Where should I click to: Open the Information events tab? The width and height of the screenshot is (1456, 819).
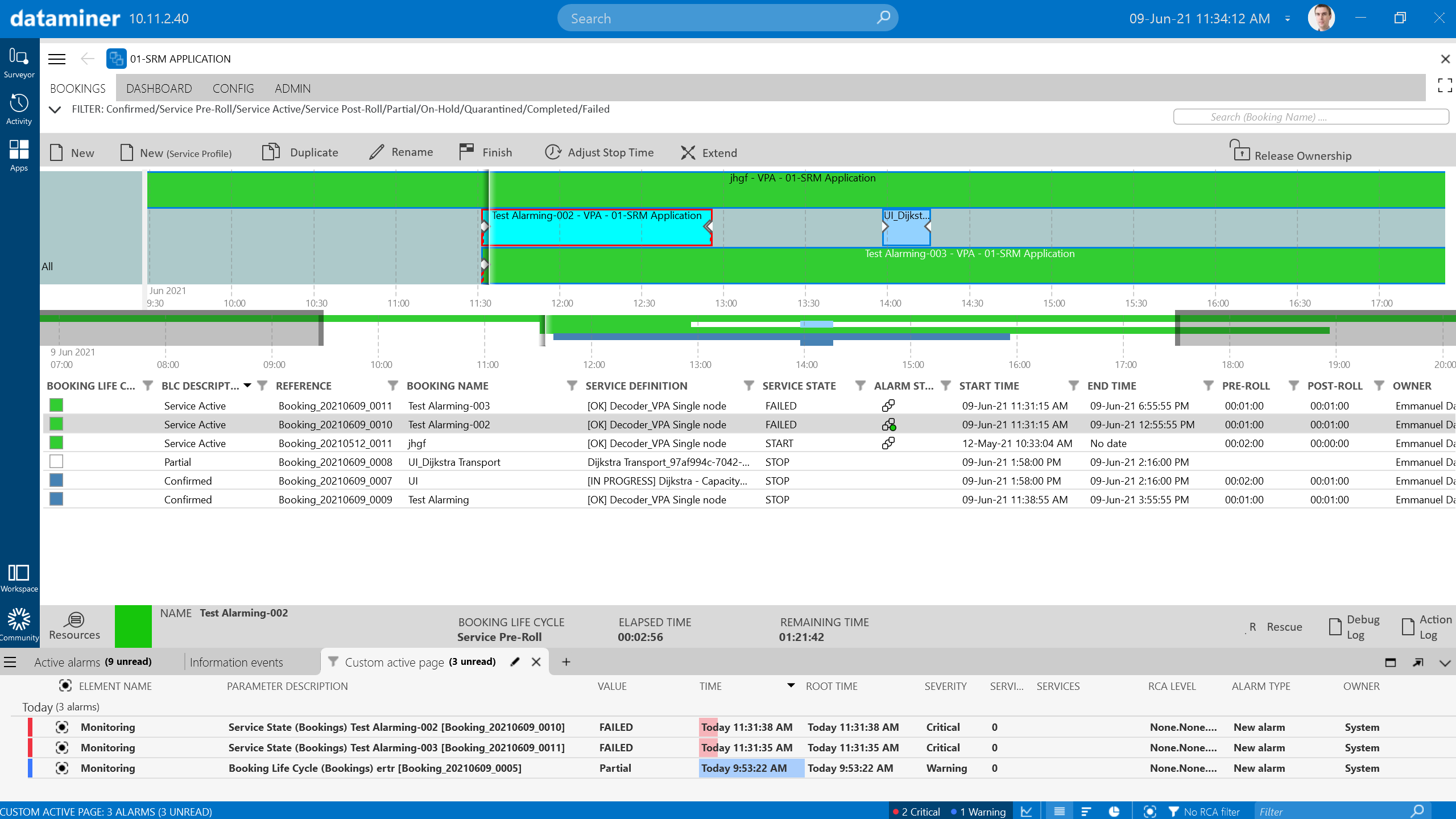point(236,662)
